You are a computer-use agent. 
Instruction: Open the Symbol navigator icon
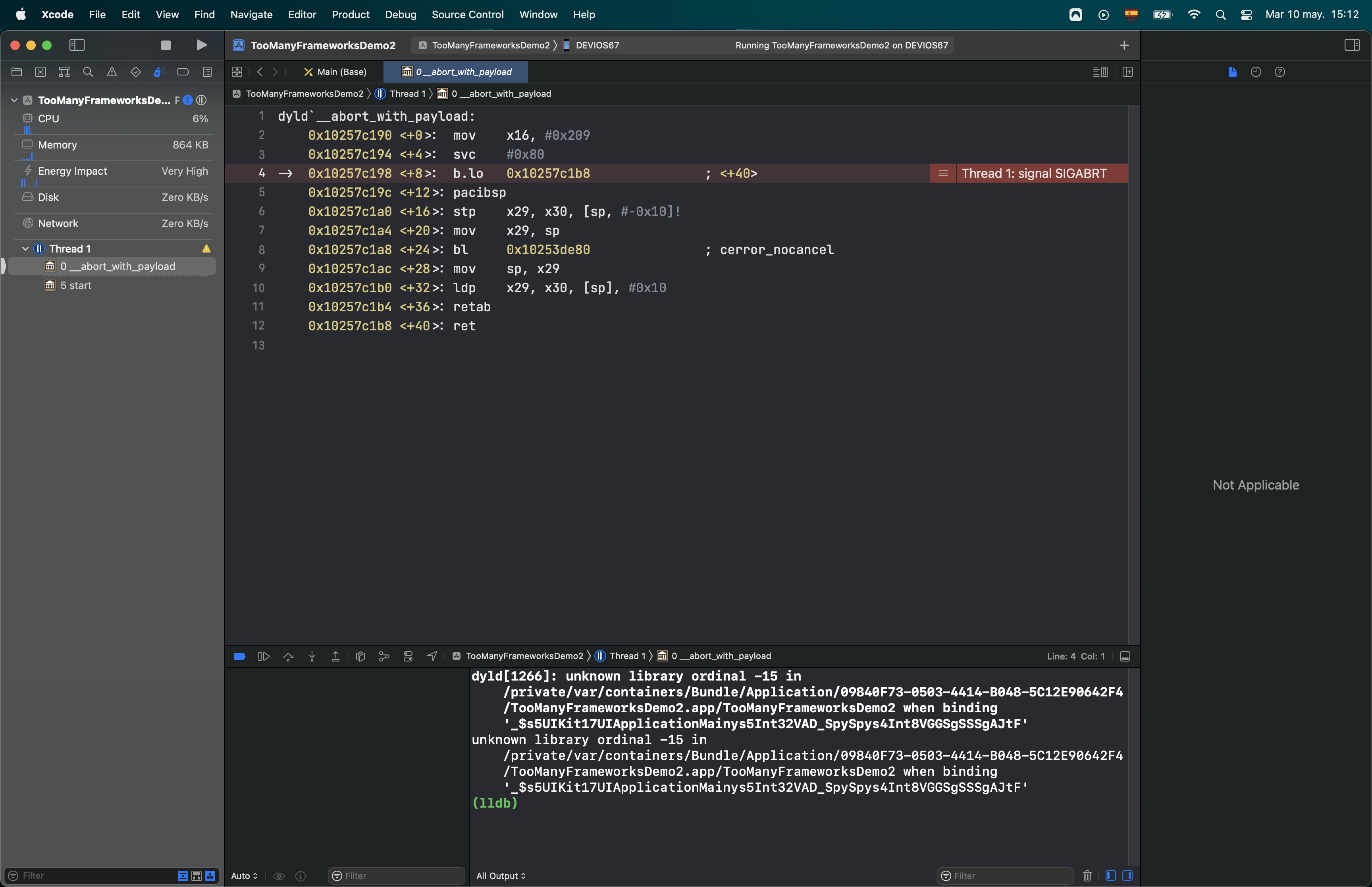click(64, 72)
